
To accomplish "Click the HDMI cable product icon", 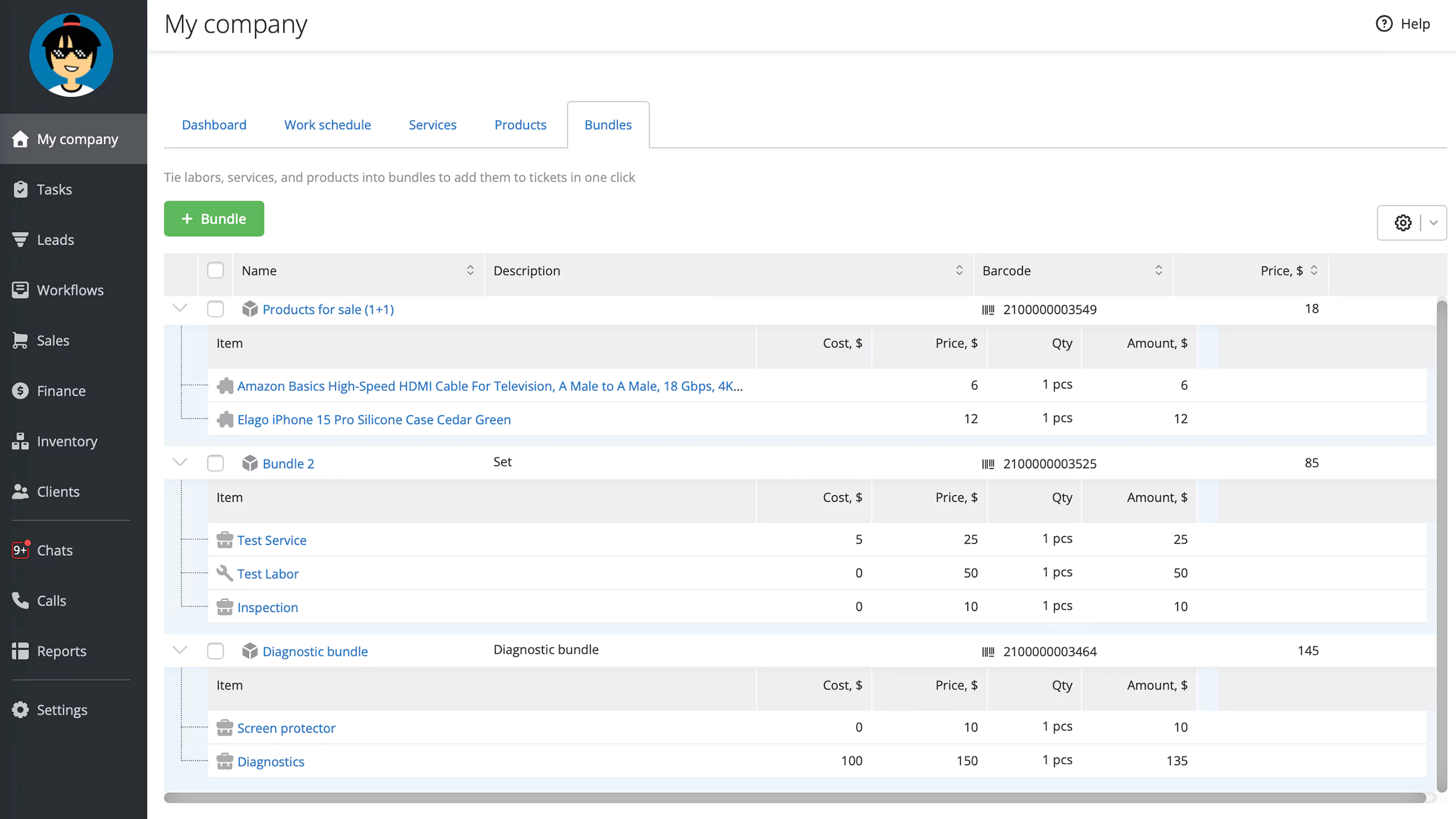I will 223,385.
